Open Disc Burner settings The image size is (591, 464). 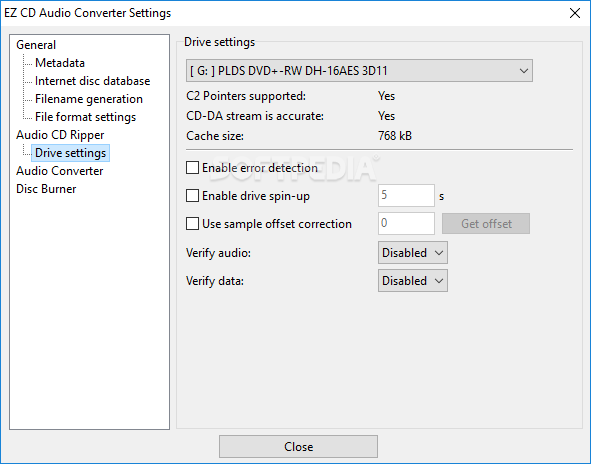point(46,189)
